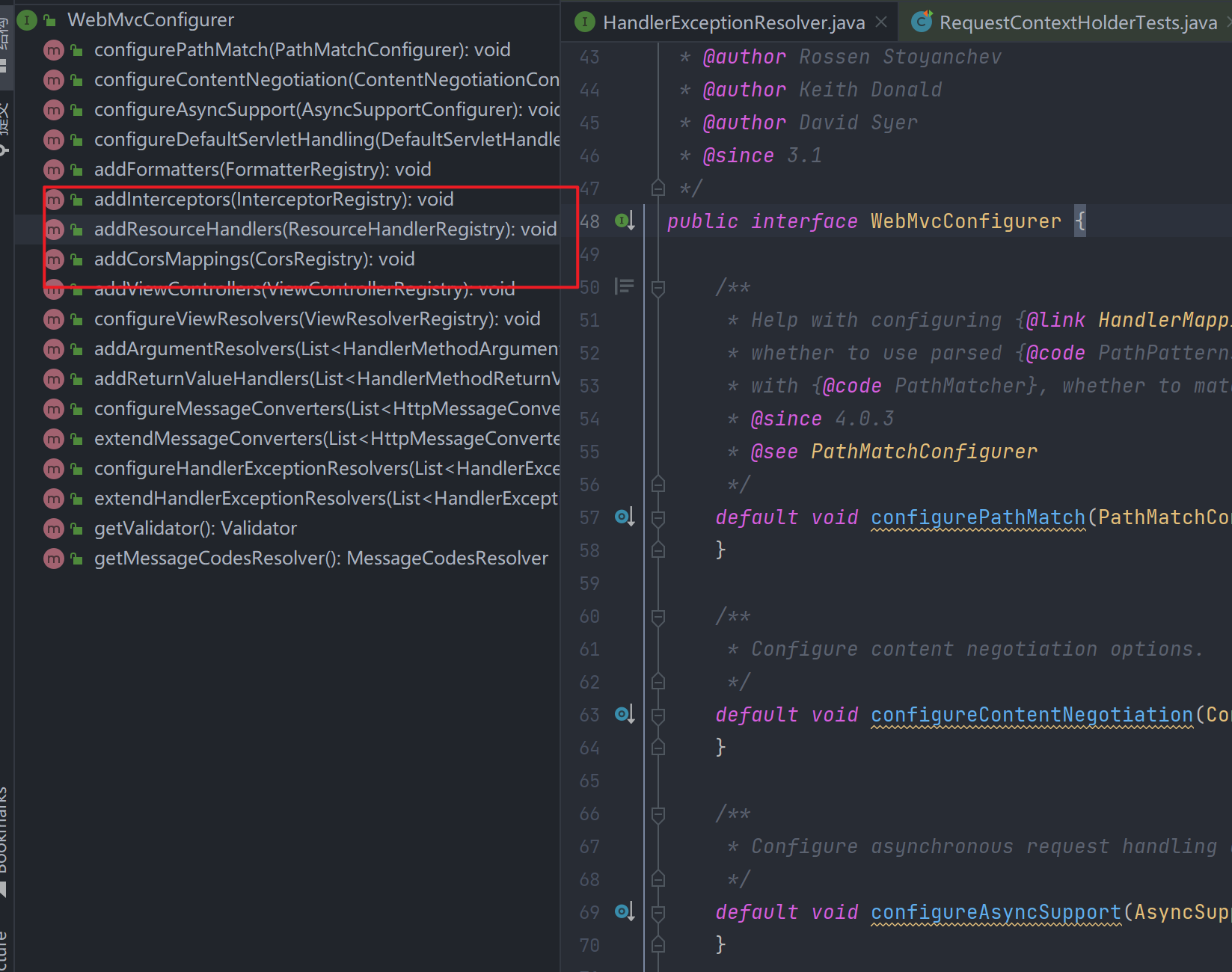Select getMessageCodesResolver() method entry

[x=321, y=559]
